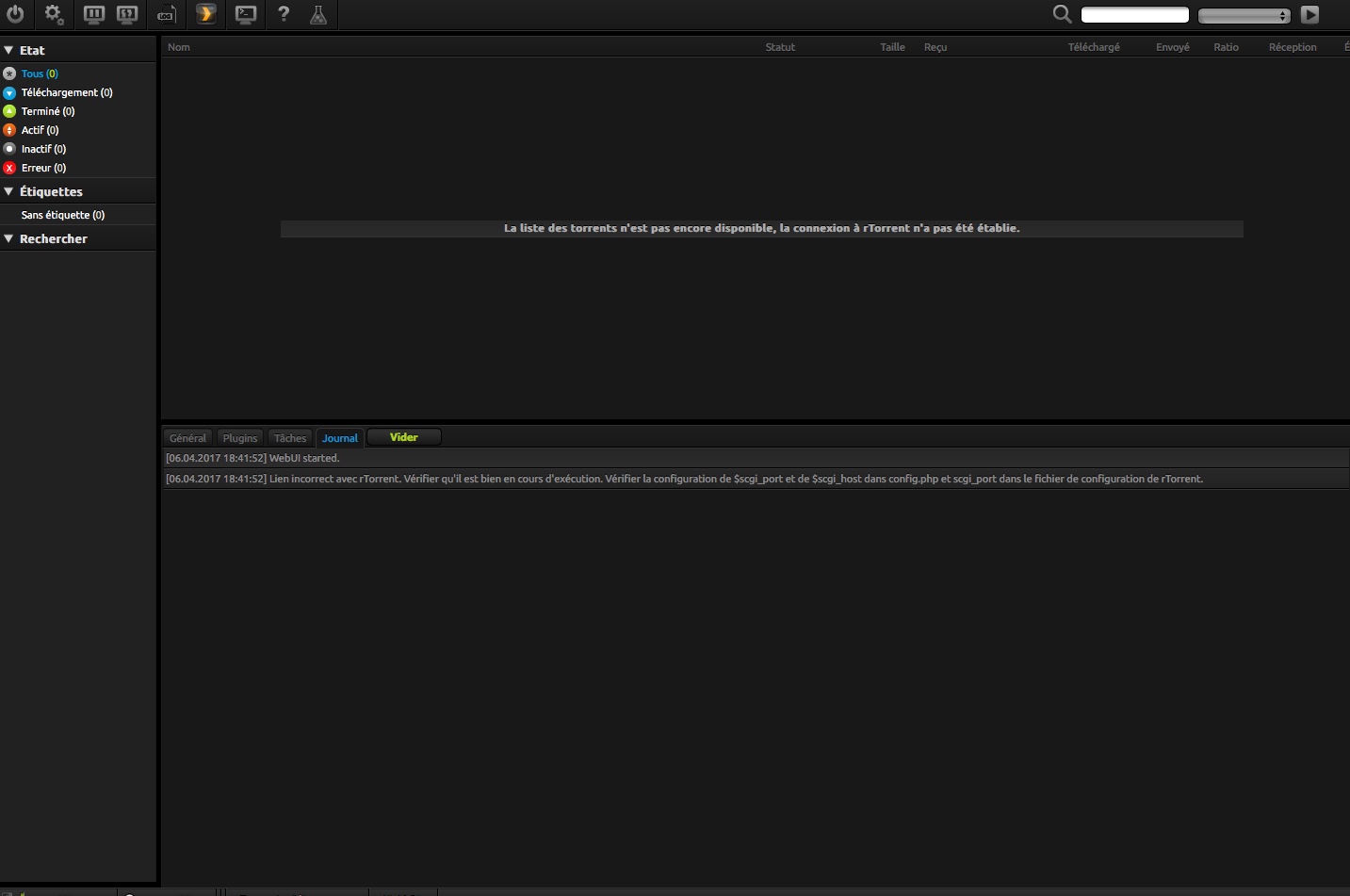Click the orange Plex chevron icon
This screenshot has width=1350, height=896.
[206, 14]
